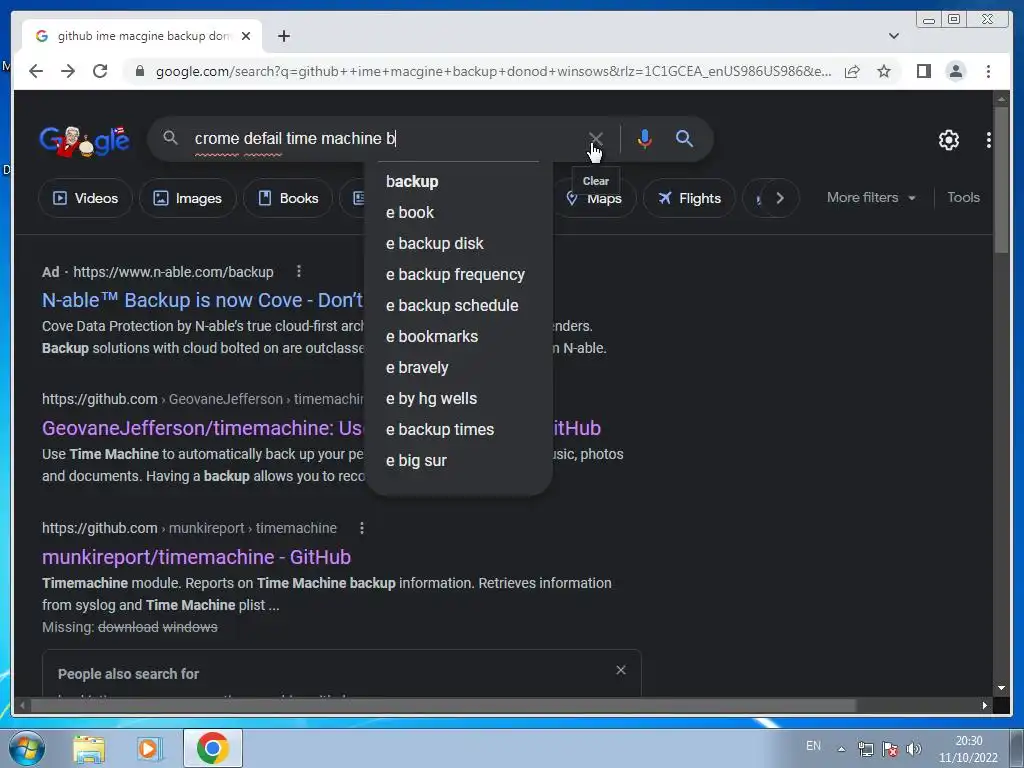Open the volume speaker icon
The image size is (1024, 768).
pyautogui.click(x=914, y=749)
